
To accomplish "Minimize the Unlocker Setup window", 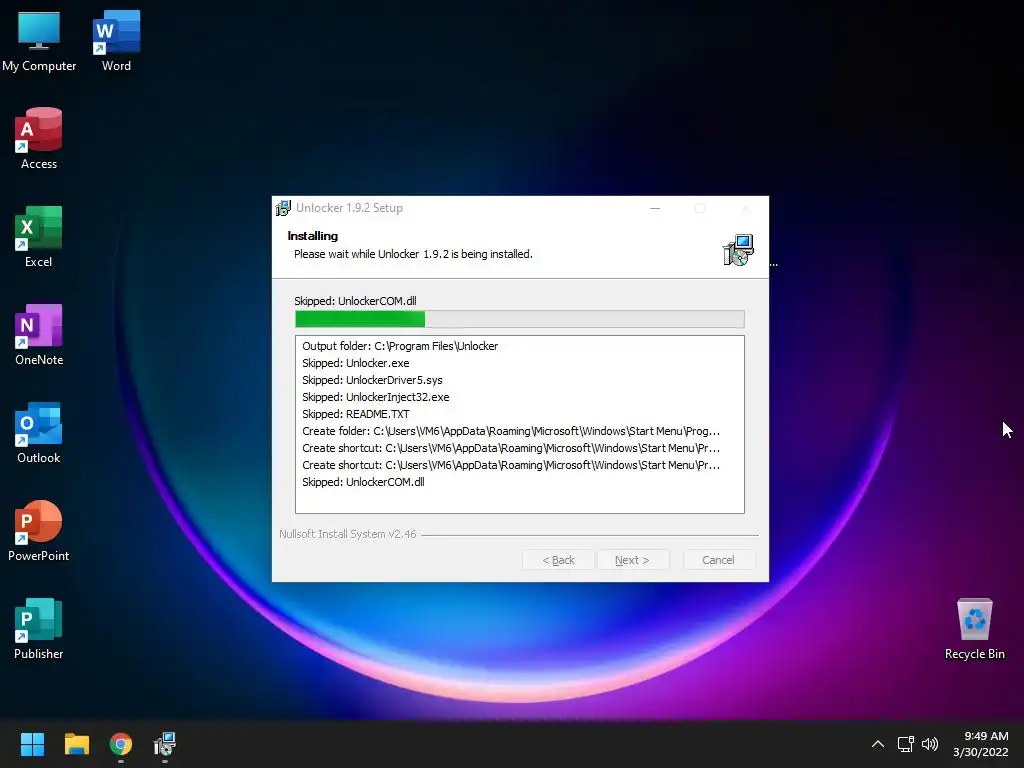I will pos(655,208).
